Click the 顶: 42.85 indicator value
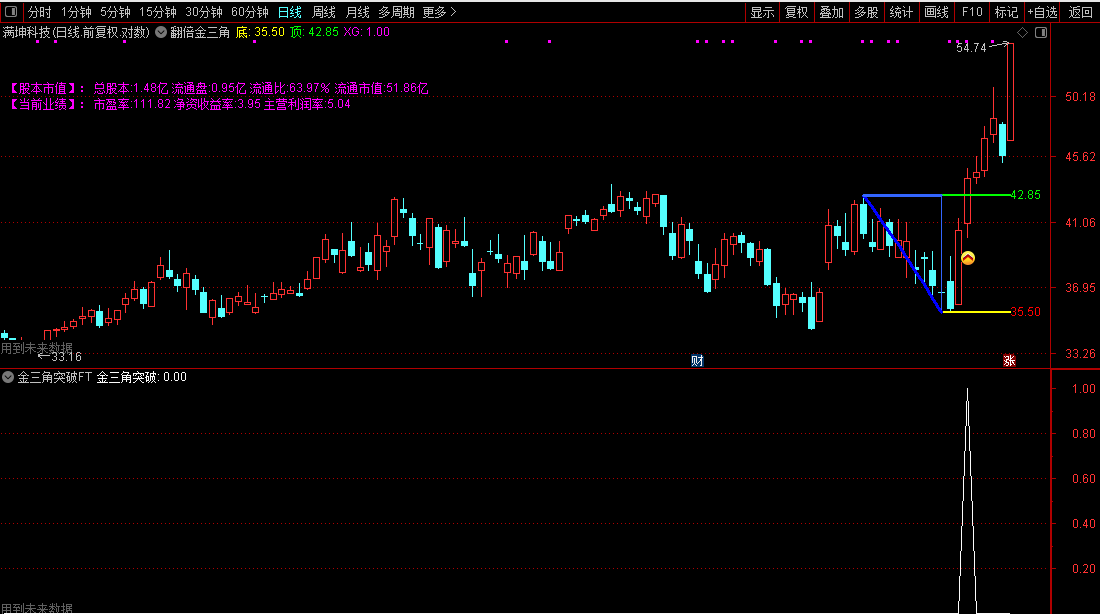The width and height of the screenshot is (1100, 614). [x=314, y=32]
